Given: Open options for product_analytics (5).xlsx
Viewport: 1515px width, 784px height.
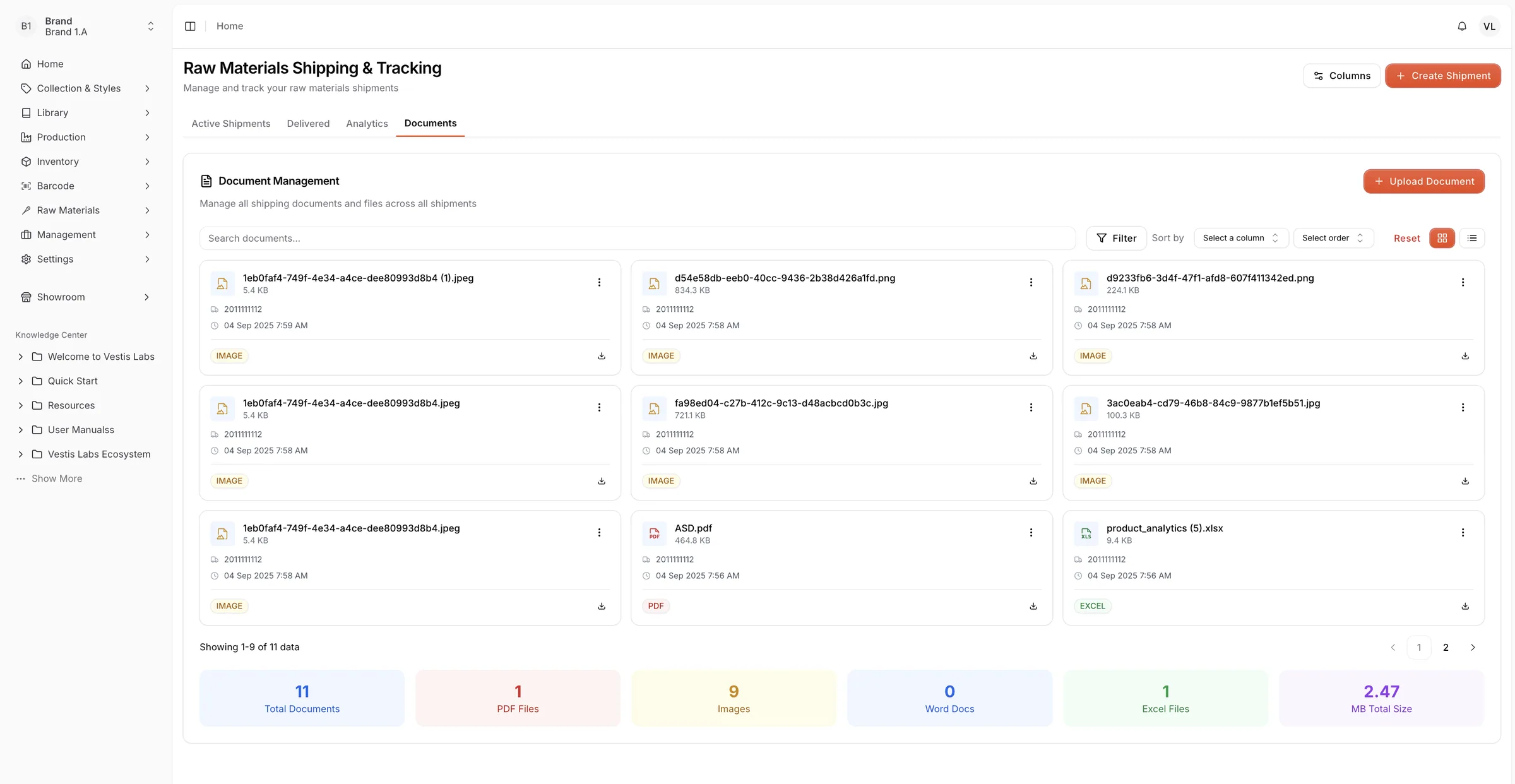Looking at the screenshot, I should [x=1463, y=532].
